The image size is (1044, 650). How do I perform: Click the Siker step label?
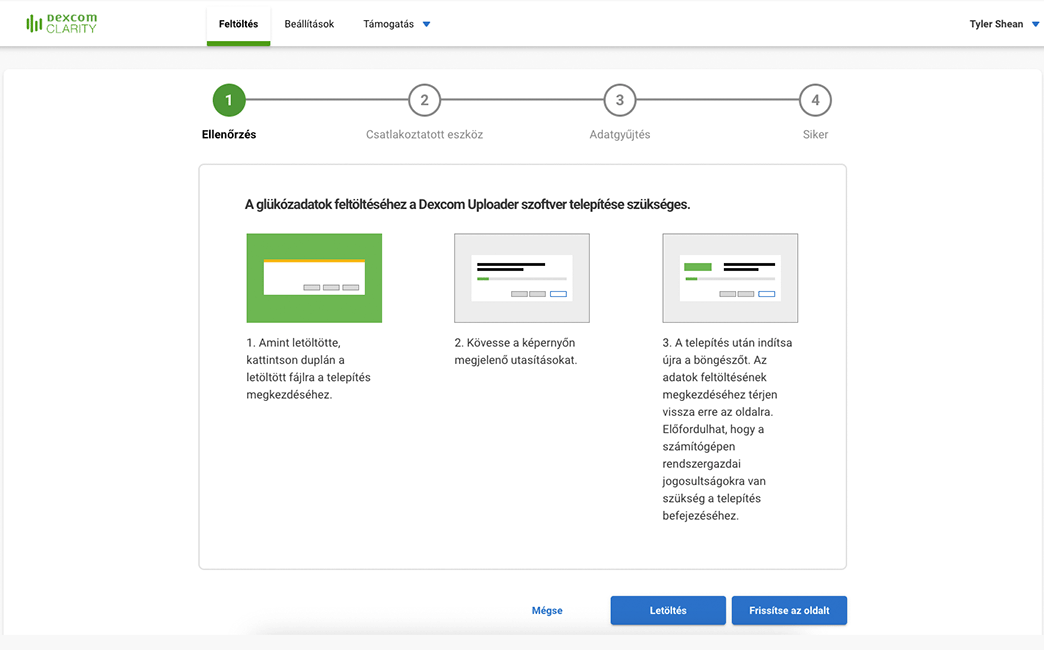(815, 135)
